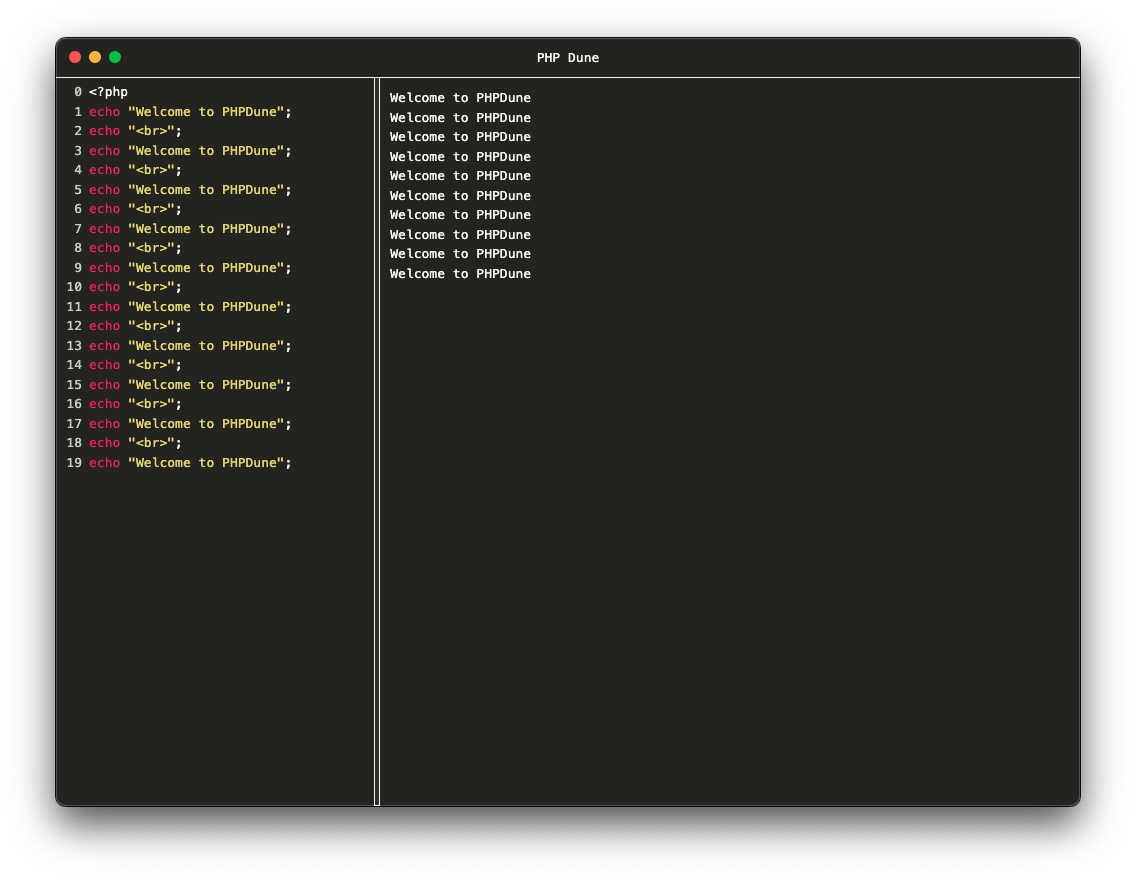Select line number 7 in the gutter
The image size is (1136, 880).
pos(78,229)
